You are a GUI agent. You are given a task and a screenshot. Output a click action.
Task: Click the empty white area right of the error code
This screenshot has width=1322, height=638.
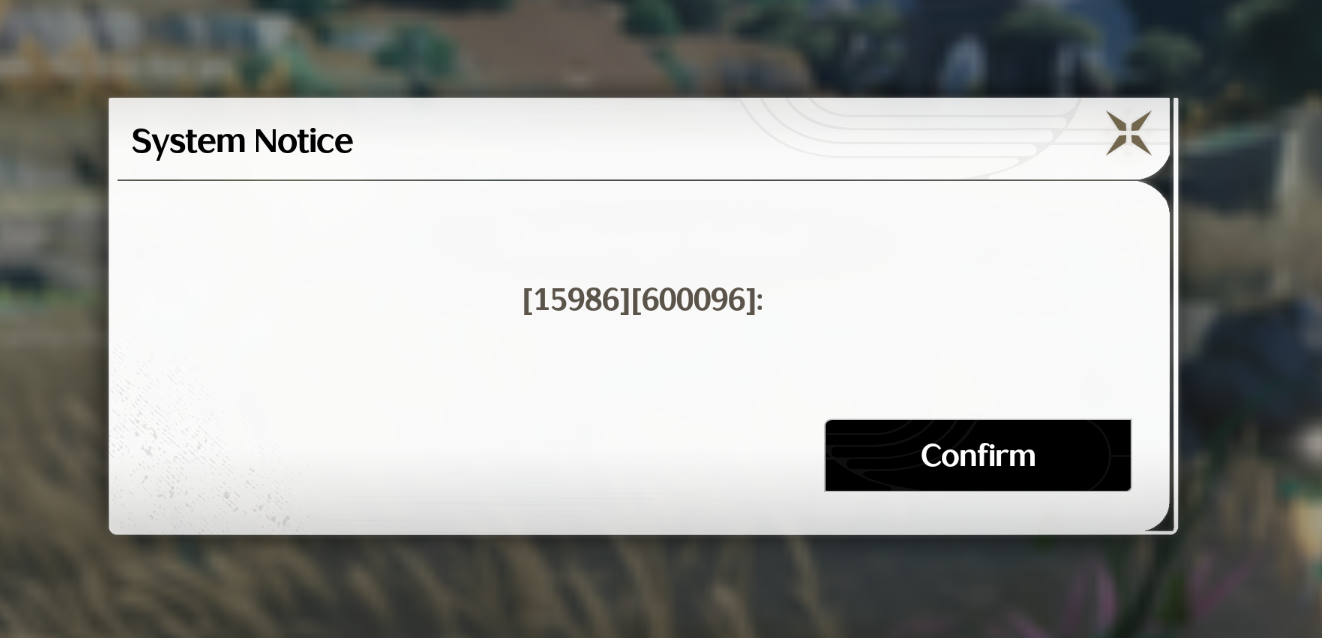click(960, 299)
